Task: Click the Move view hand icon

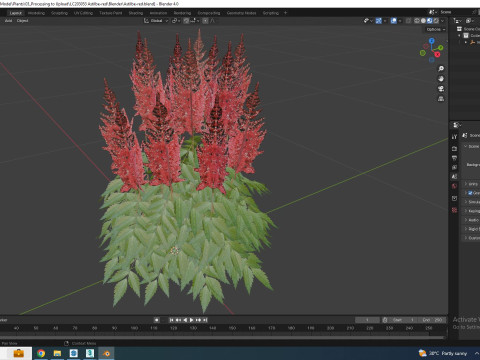Action: pyautogui.click(x=441, y=79)
